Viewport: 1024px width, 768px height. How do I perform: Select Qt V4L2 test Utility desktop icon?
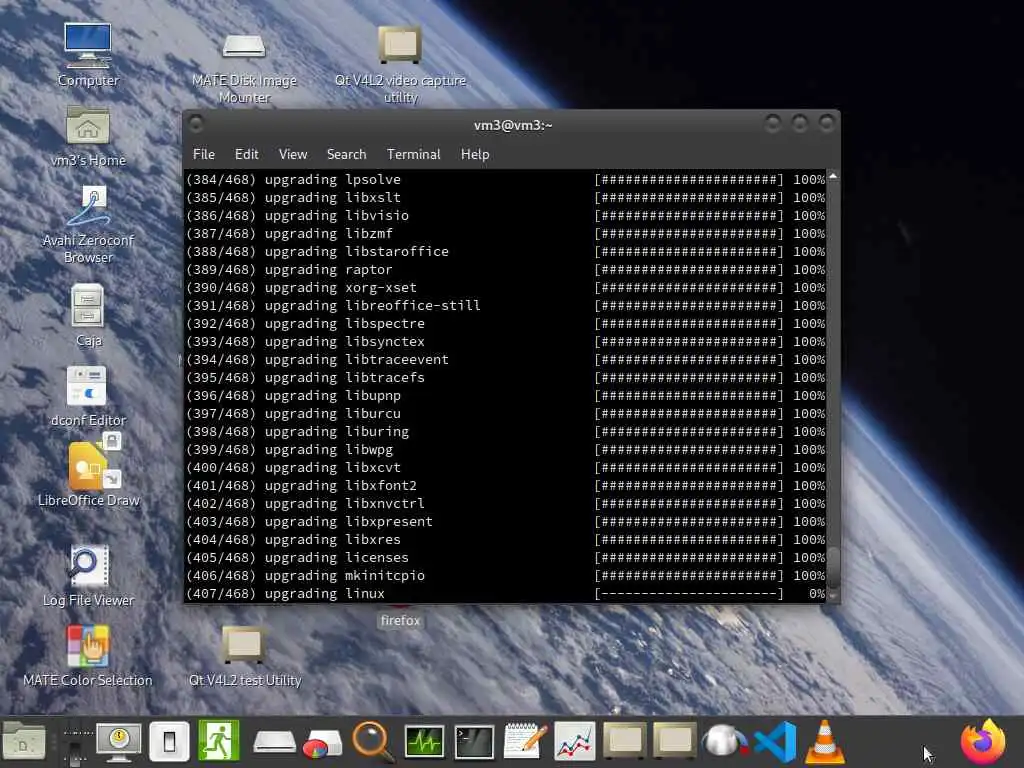pos(244,656)
